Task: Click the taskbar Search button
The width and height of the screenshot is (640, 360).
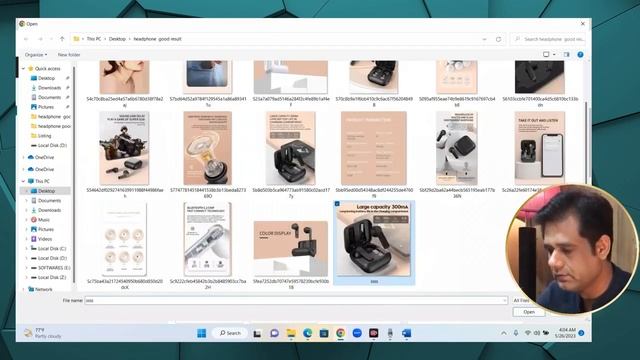Action: pyautogui.click(x=230, y=333)
